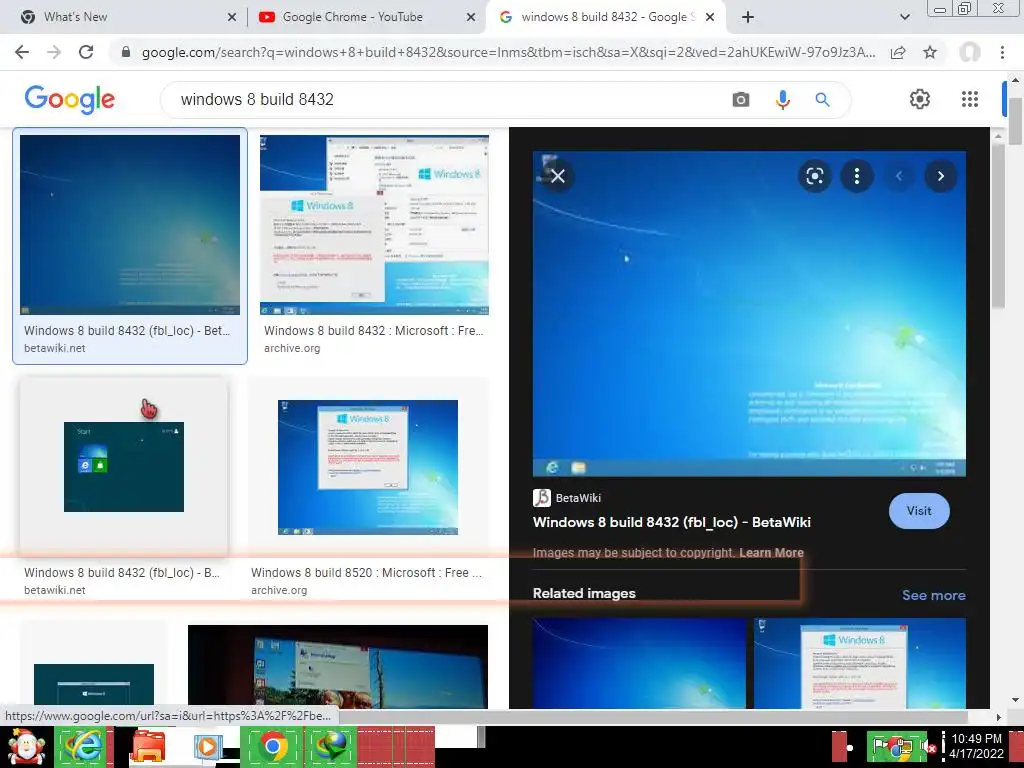The image size is (1024, 768).
Task: Open preview panel more options menu
Action: 857,176
